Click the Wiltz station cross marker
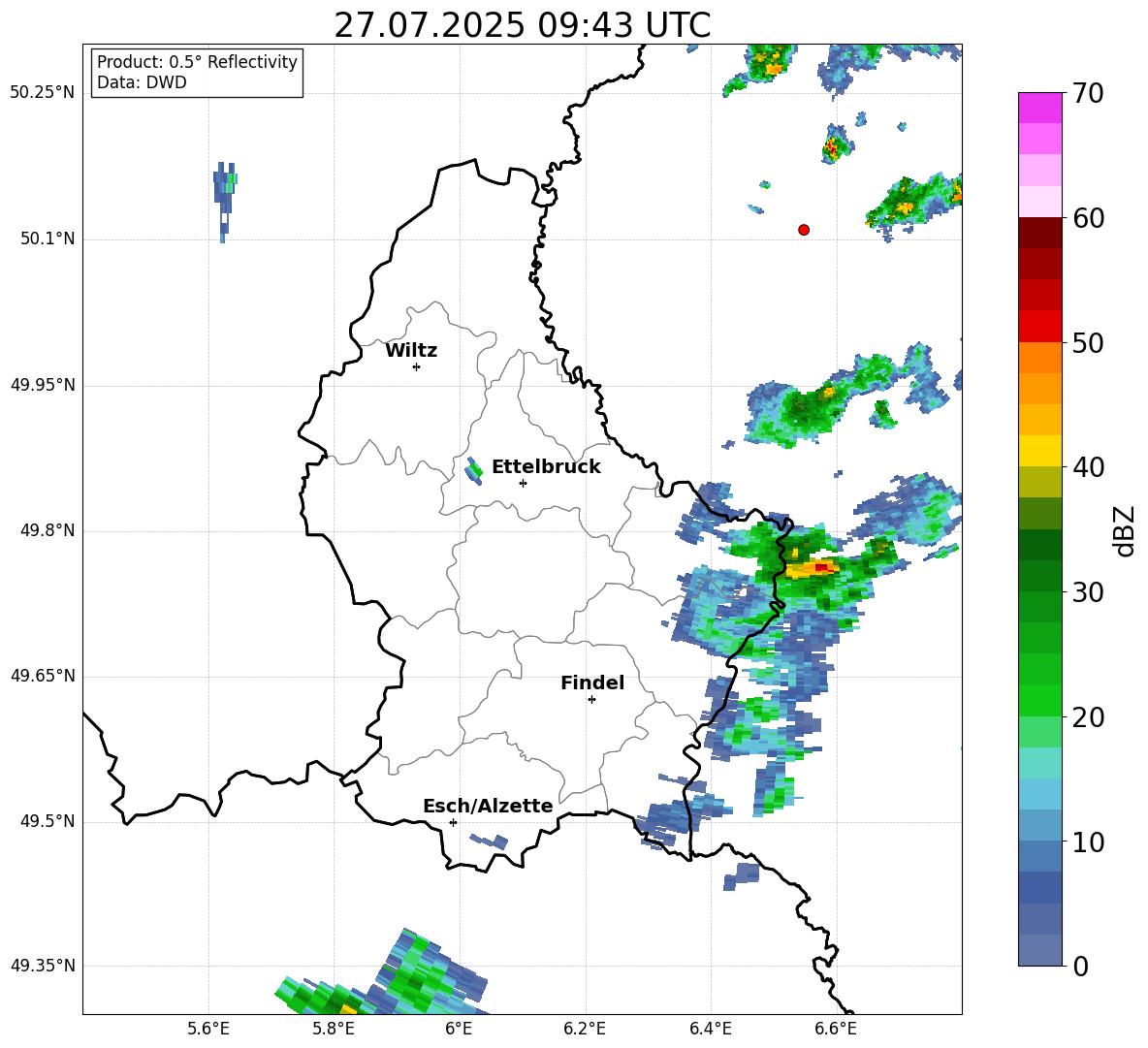 tap(417, 366)
